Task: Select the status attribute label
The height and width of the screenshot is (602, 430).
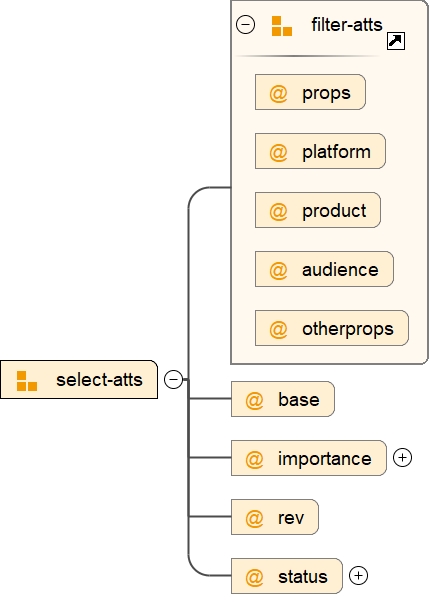Action: click(303, 577)
